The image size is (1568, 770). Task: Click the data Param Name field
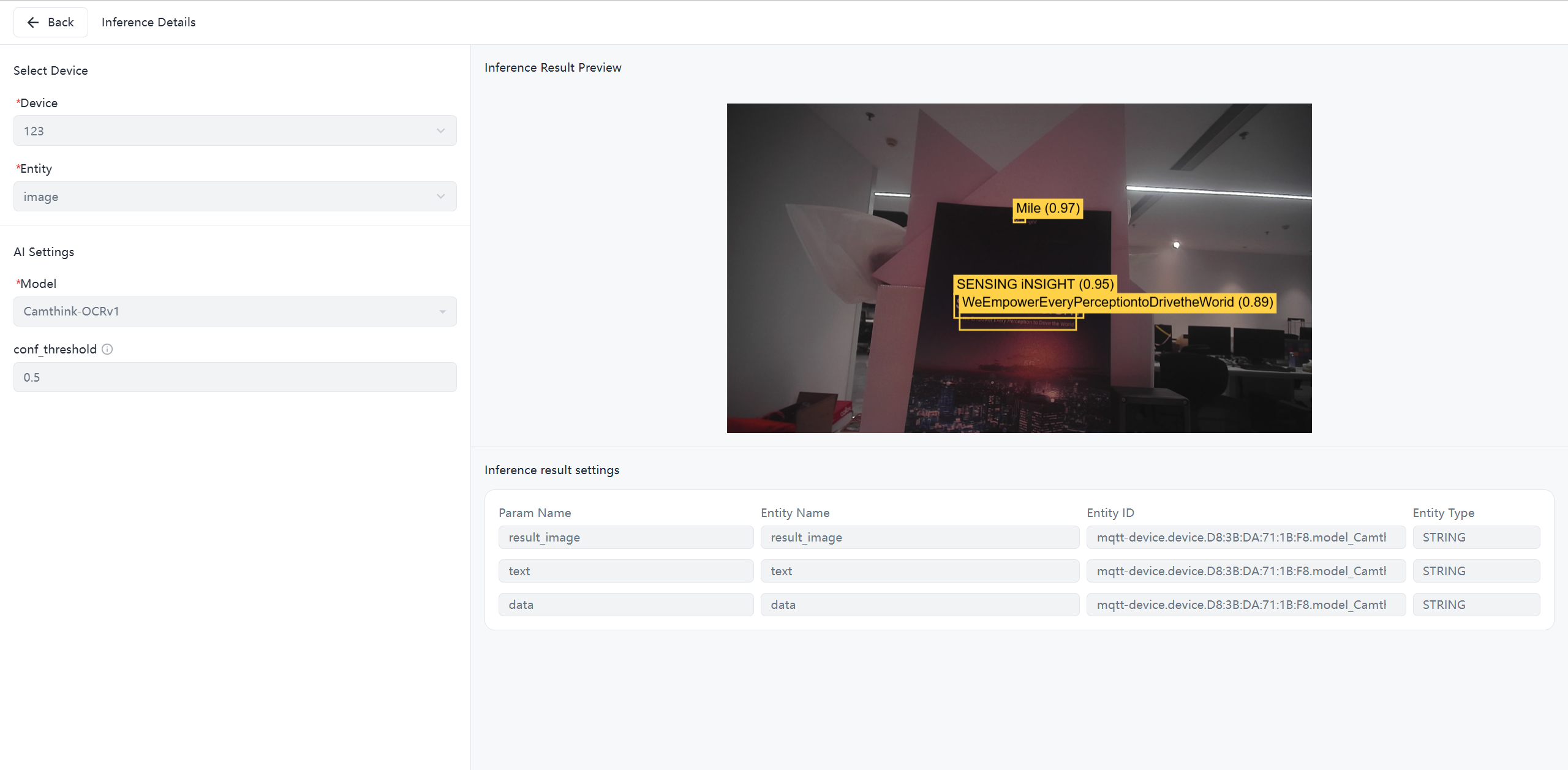coord(625,605)
